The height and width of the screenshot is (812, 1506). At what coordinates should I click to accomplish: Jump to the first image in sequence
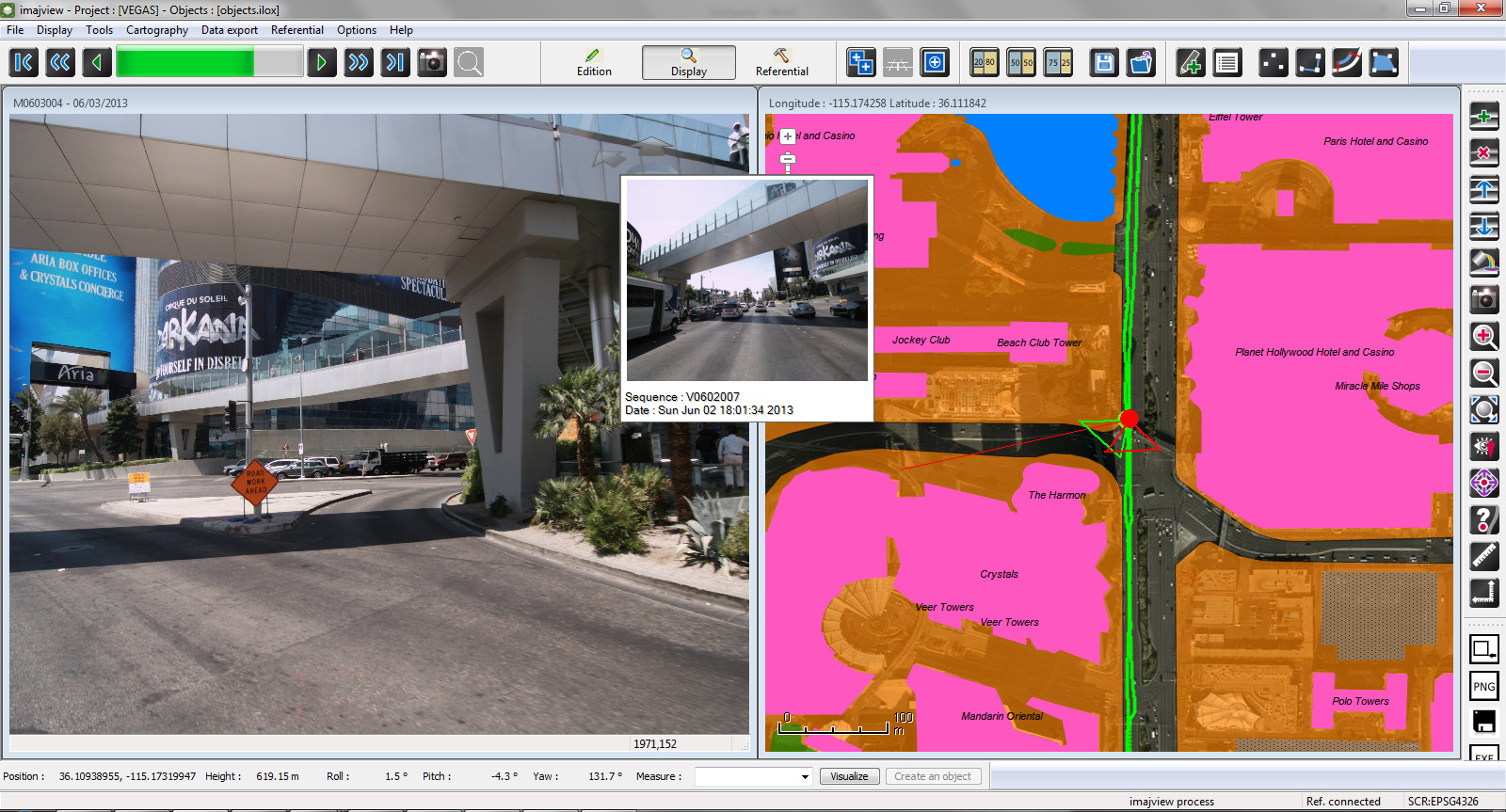pos(24,63)
